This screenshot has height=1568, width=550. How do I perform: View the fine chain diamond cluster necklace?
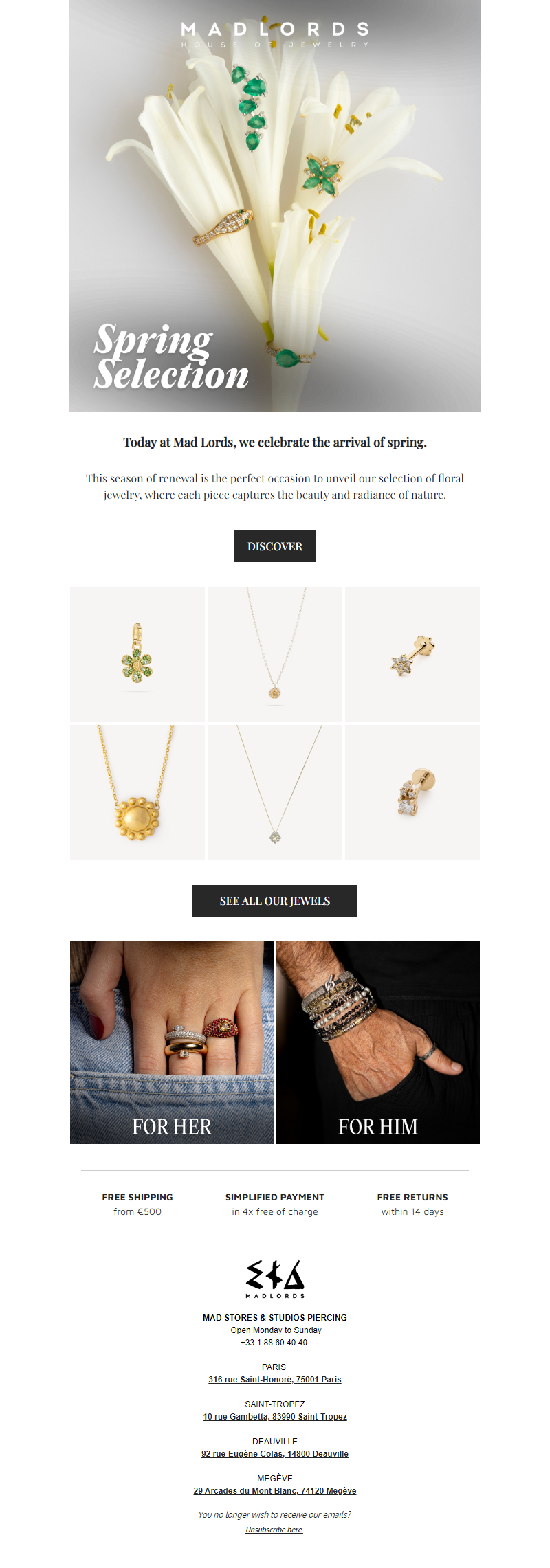[275, 792]
